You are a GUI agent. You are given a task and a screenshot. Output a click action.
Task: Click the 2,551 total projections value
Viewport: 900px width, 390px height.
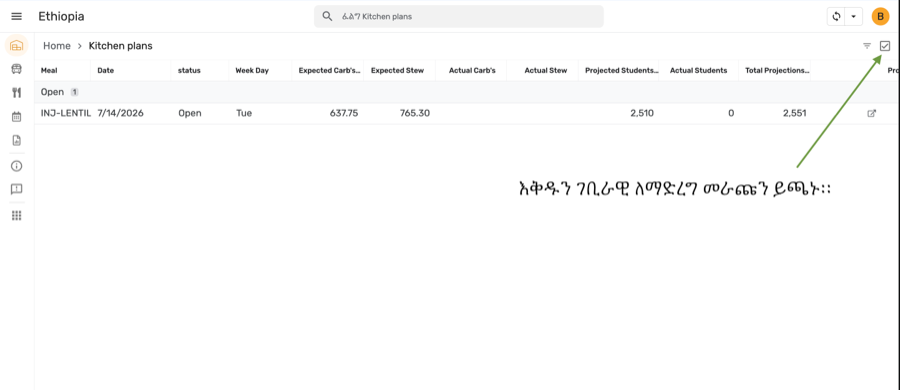point(794,114)
